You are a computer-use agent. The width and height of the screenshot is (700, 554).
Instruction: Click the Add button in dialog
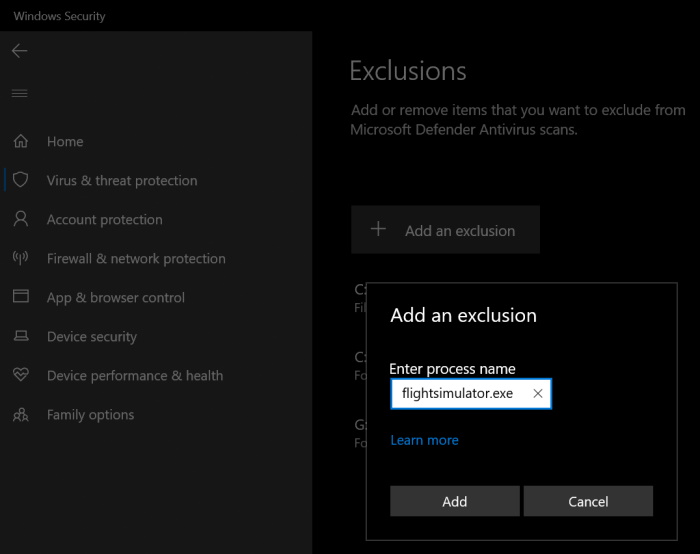click(x=454, y=501)
